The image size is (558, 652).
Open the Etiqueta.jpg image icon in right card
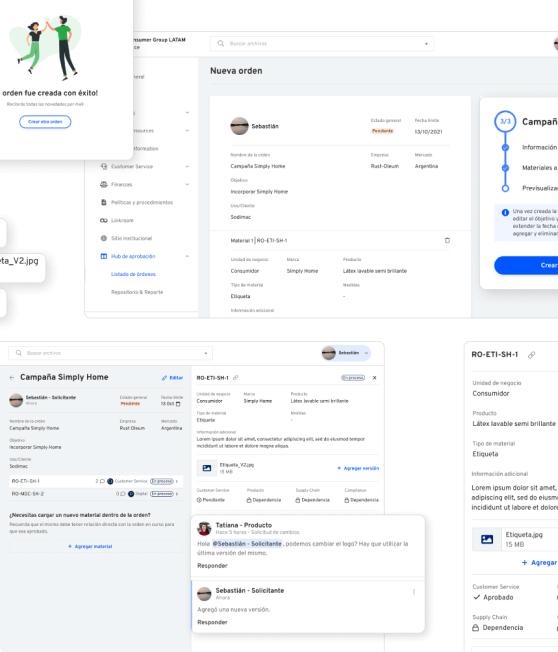[x=486, y=539]
